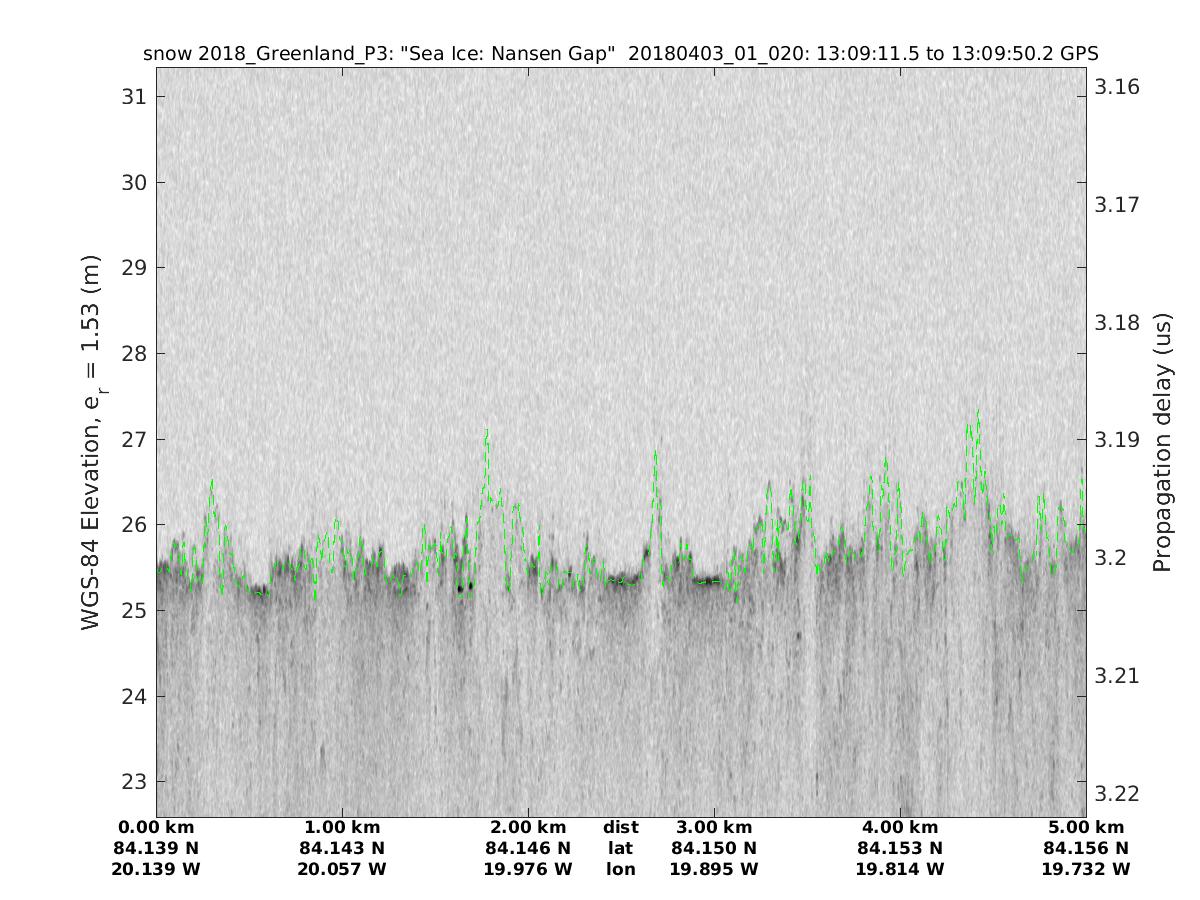The image size is (1200, 900).
Task: Select the 28 elevation tick label
Action: pos(131,354)
